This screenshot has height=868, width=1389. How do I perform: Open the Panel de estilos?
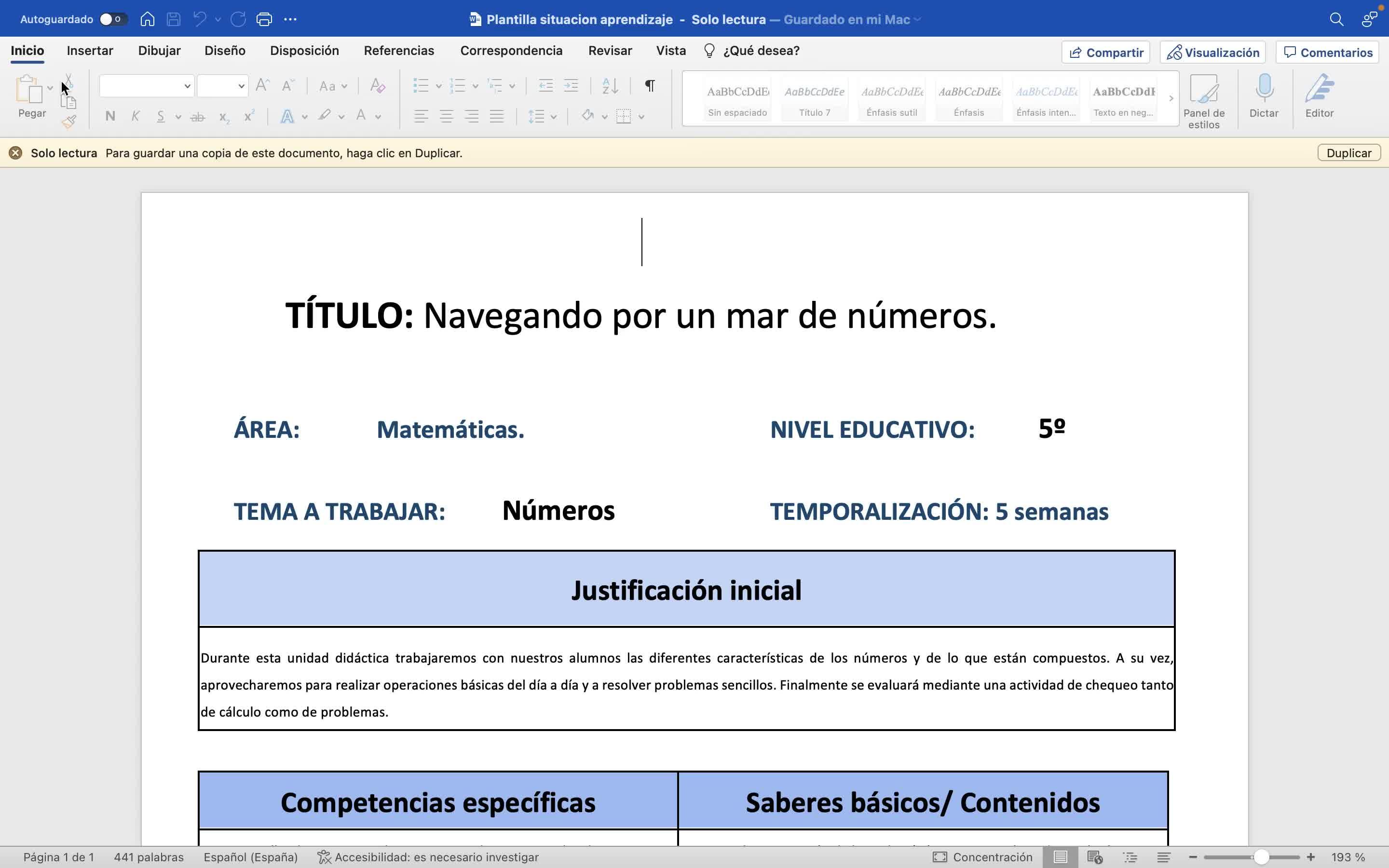coord(1204,91)
